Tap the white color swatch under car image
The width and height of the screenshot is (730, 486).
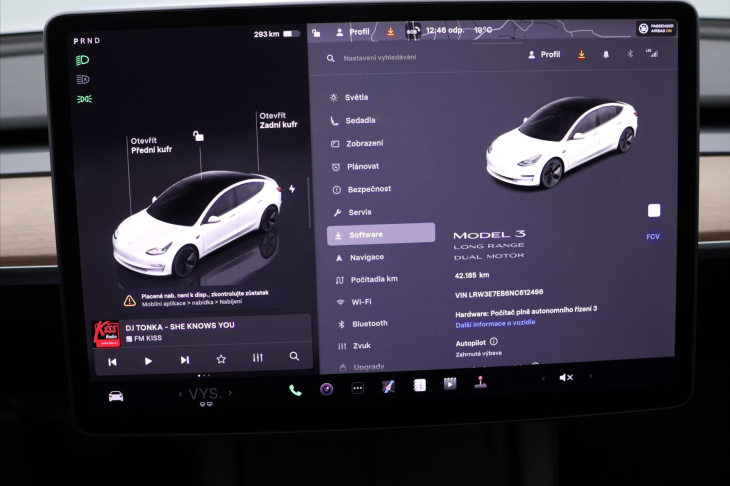(654, 211)
